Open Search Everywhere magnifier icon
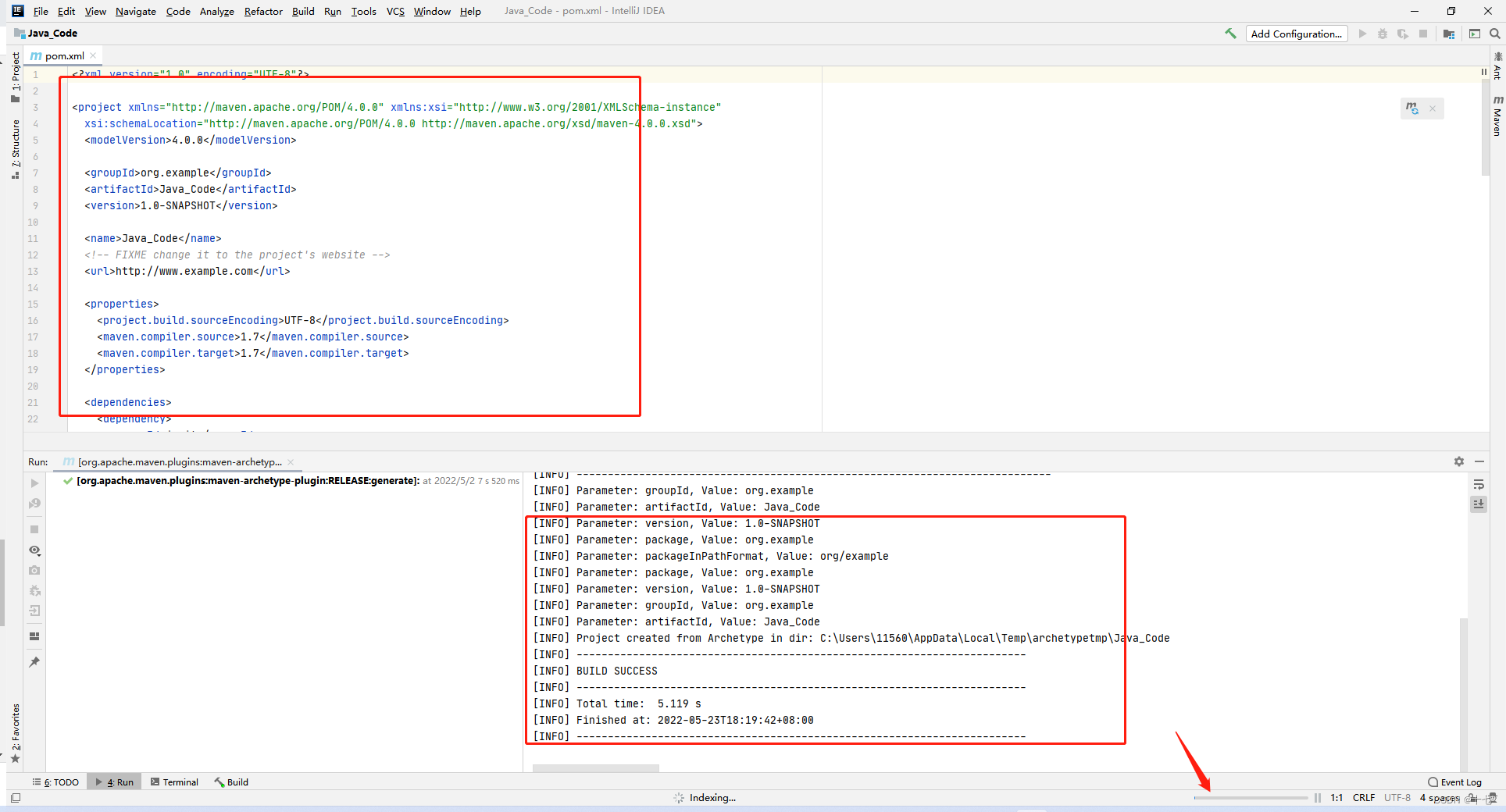The image size is (1506, 812). (1494, 34)
